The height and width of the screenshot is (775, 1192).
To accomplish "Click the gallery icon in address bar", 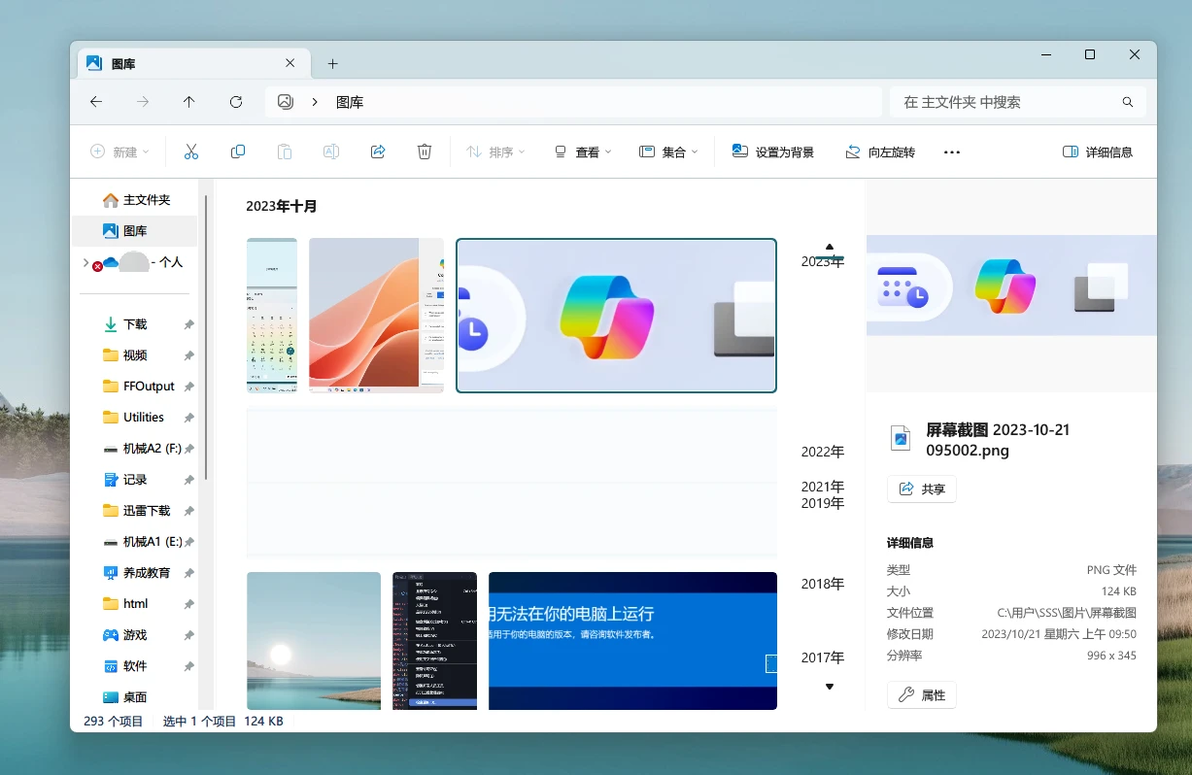I will (285, 102).
